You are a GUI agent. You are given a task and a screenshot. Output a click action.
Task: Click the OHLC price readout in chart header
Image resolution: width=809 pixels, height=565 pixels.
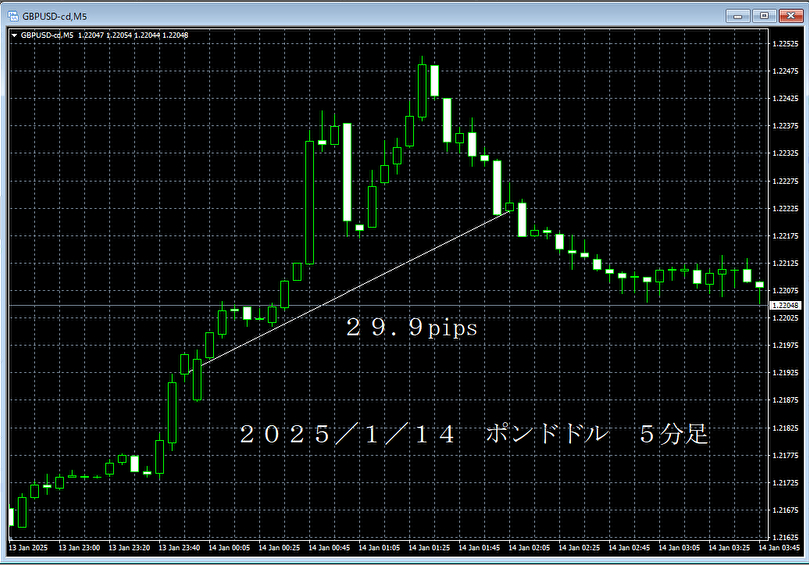click(135, 35)
